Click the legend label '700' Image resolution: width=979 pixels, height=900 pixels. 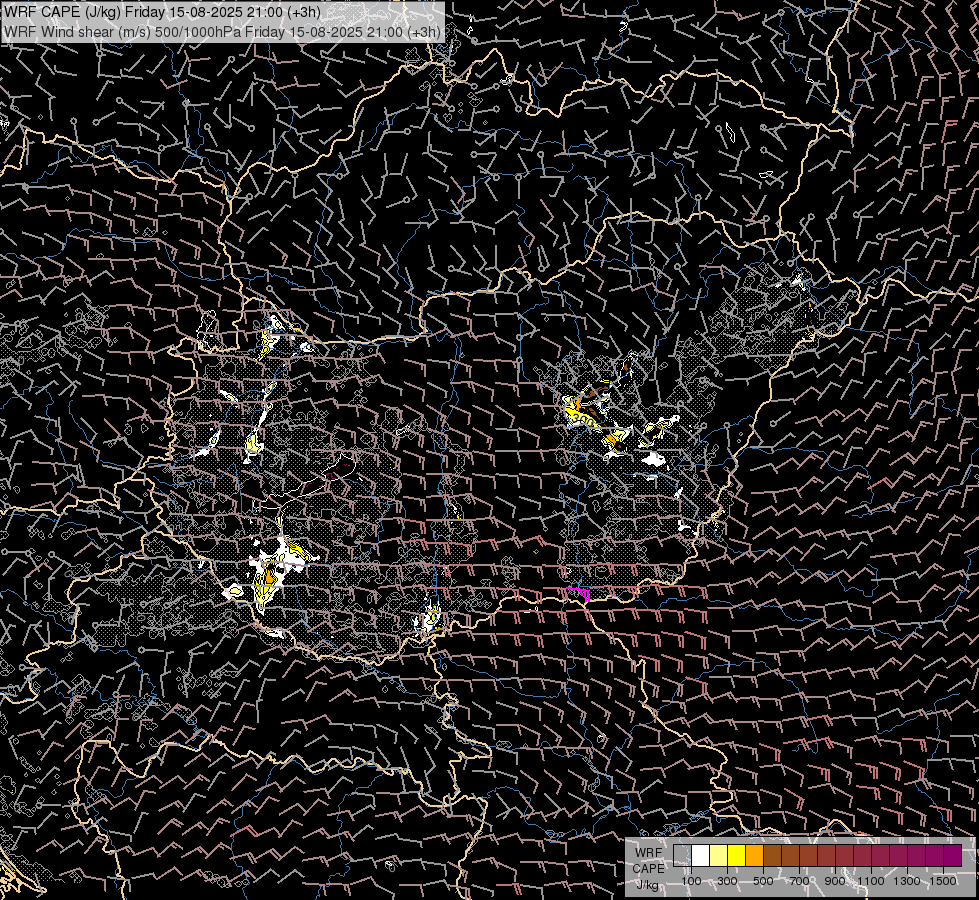click(x=799, y=881)
